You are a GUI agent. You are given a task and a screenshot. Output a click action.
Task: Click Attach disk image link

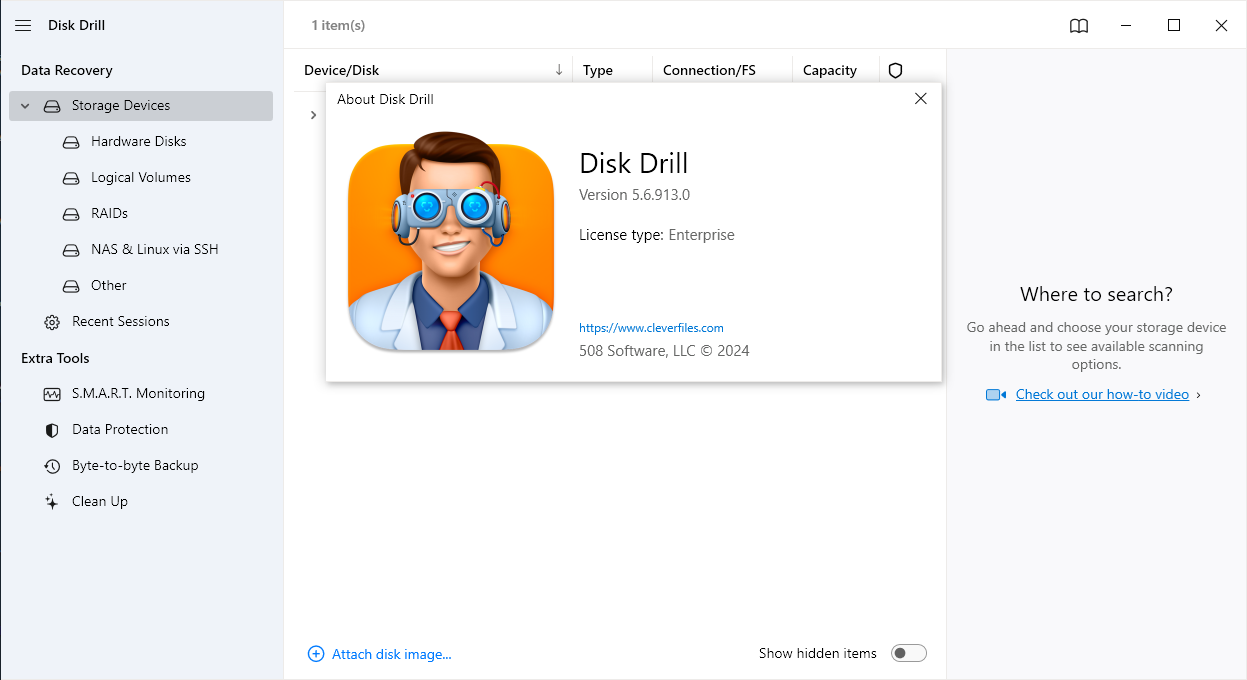pyautogui.click(x=392, y=654)
